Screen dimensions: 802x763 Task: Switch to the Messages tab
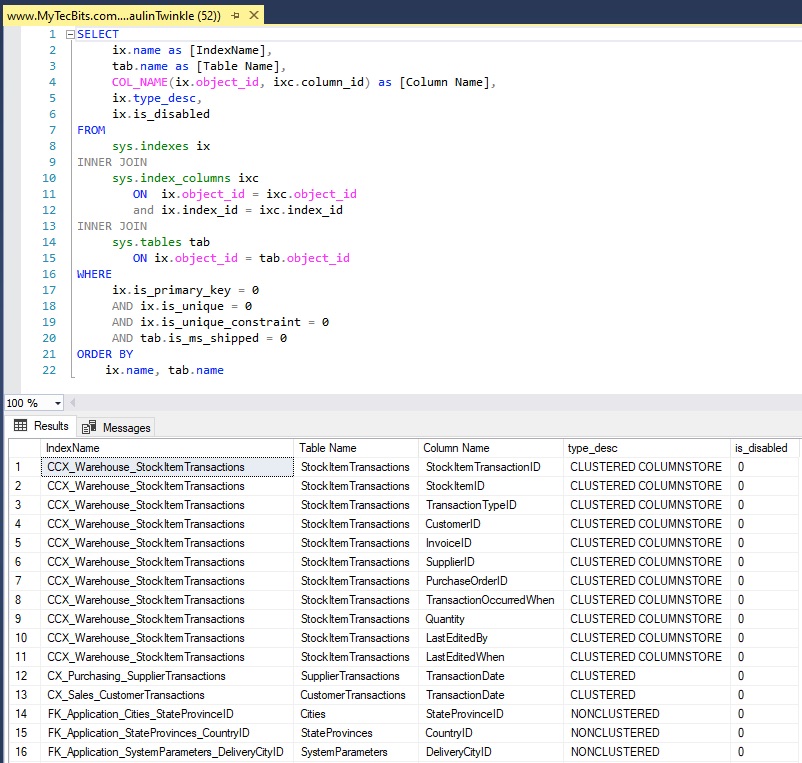click(x=125, y=427)
